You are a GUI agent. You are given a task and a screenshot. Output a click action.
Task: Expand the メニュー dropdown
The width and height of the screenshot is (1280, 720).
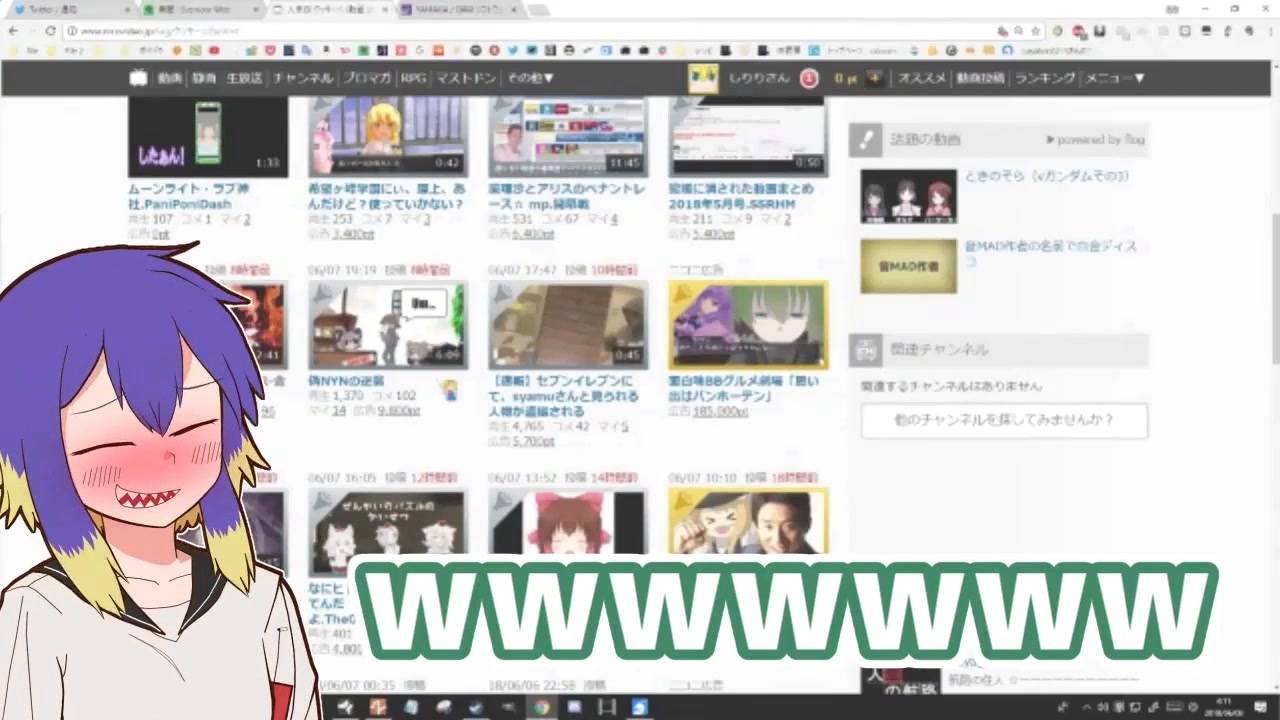pos(1115,78)
